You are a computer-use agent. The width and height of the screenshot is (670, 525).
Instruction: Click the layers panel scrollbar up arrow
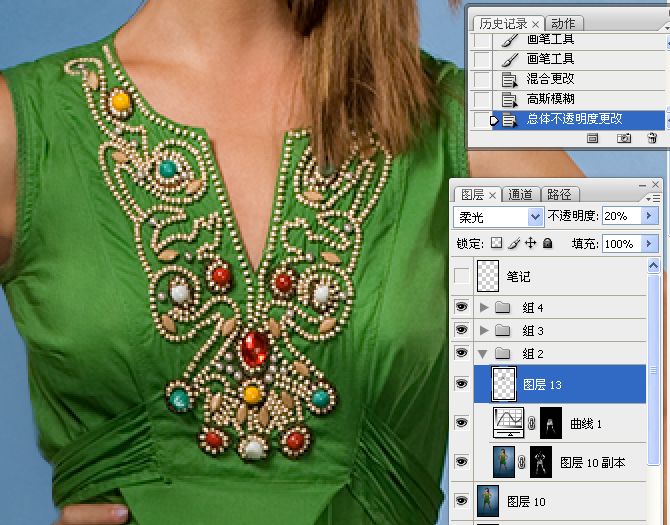click(x=653, y=266)
